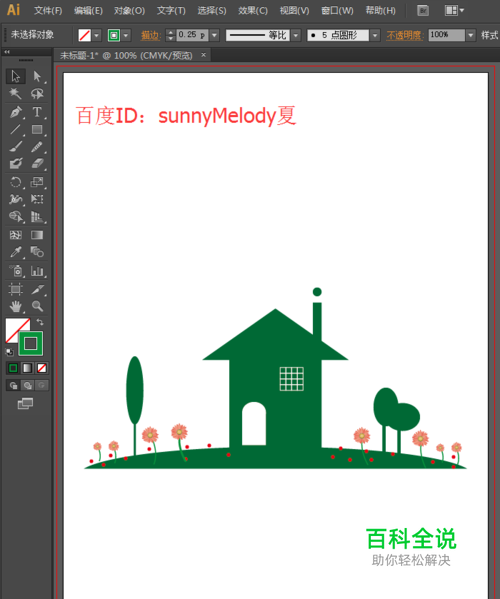
Task: Select the Pen tool
Action: pos(16,112)
